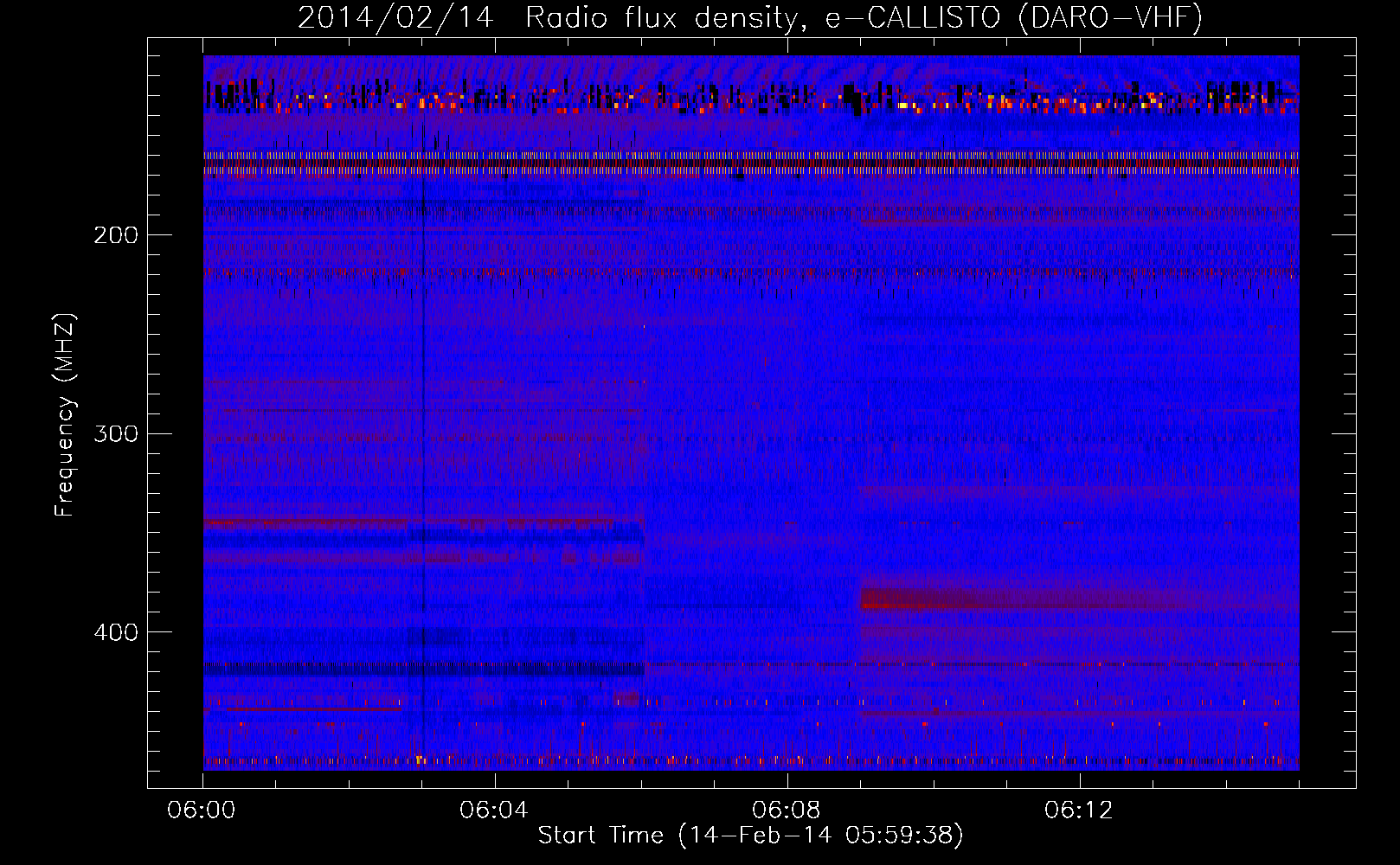Click the 06:08 time tick label
1400x865 pixels.
[x=787, y=811]
